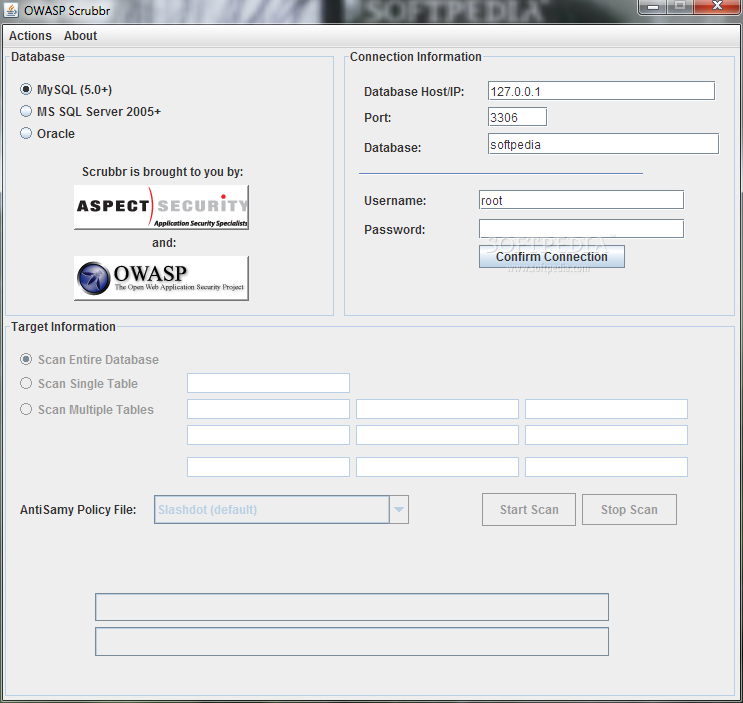Click the Username field containing root
Screen dimensions: 743x703
[581, 200]
